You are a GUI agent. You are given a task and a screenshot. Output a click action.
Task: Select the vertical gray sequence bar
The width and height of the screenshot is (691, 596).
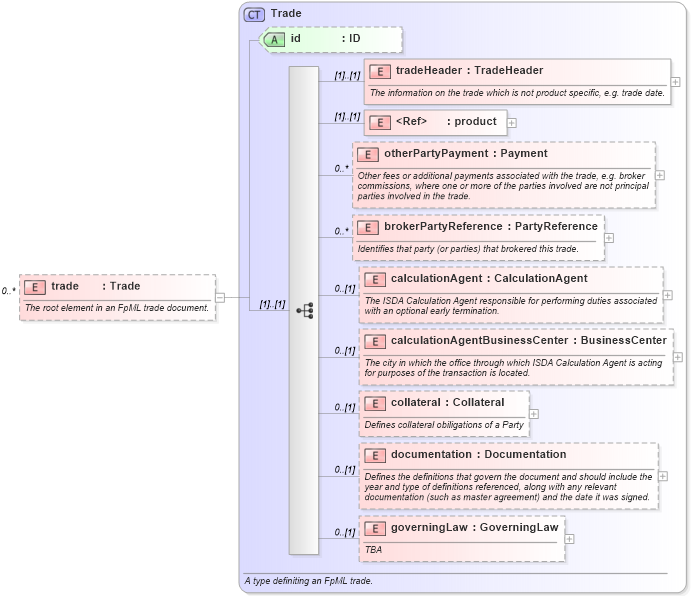click(x=304, y=310)
